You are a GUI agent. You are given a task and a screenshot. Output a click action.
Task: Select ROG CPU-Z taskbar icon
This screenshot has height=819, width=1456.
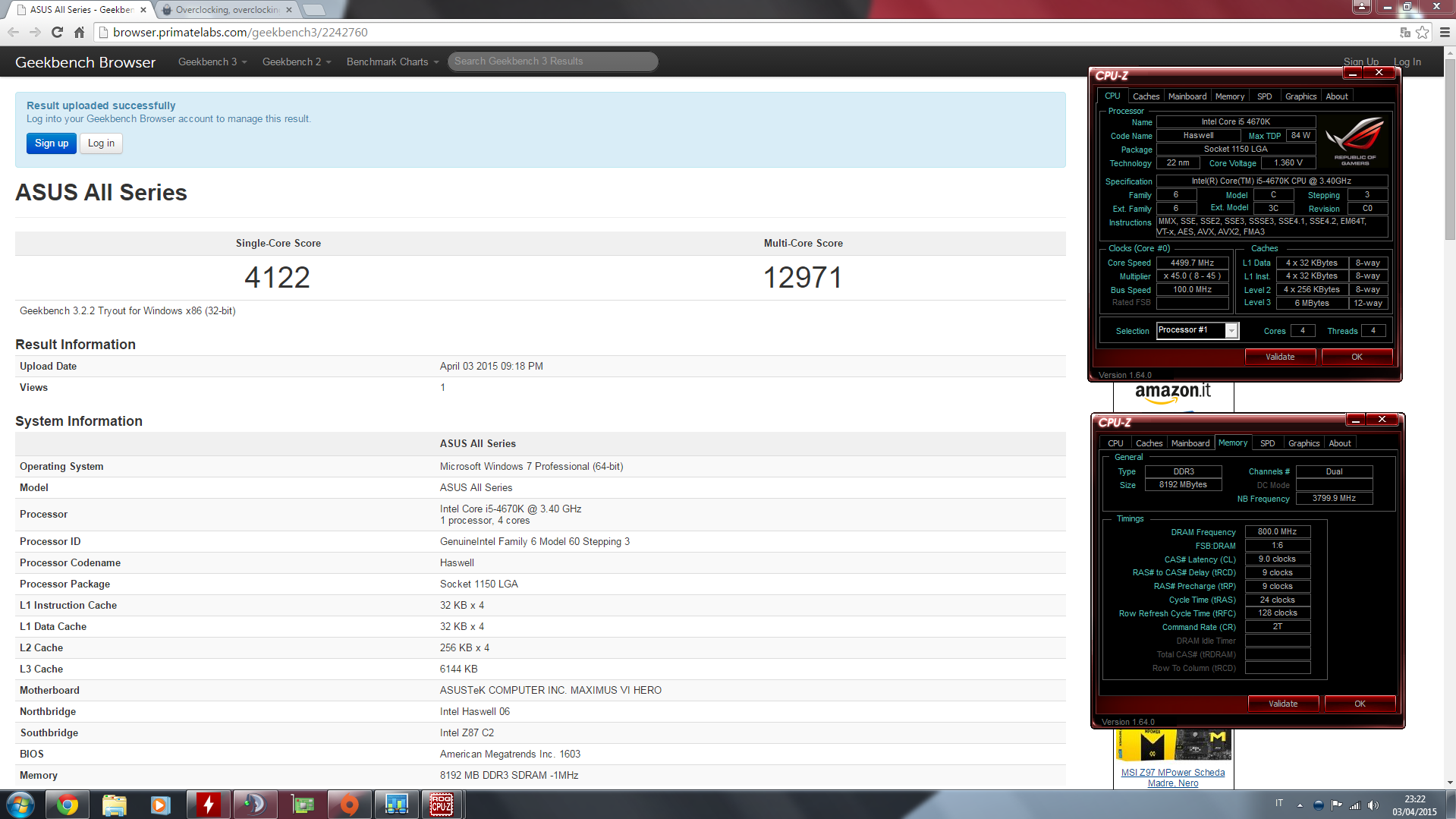click(442, 805)
